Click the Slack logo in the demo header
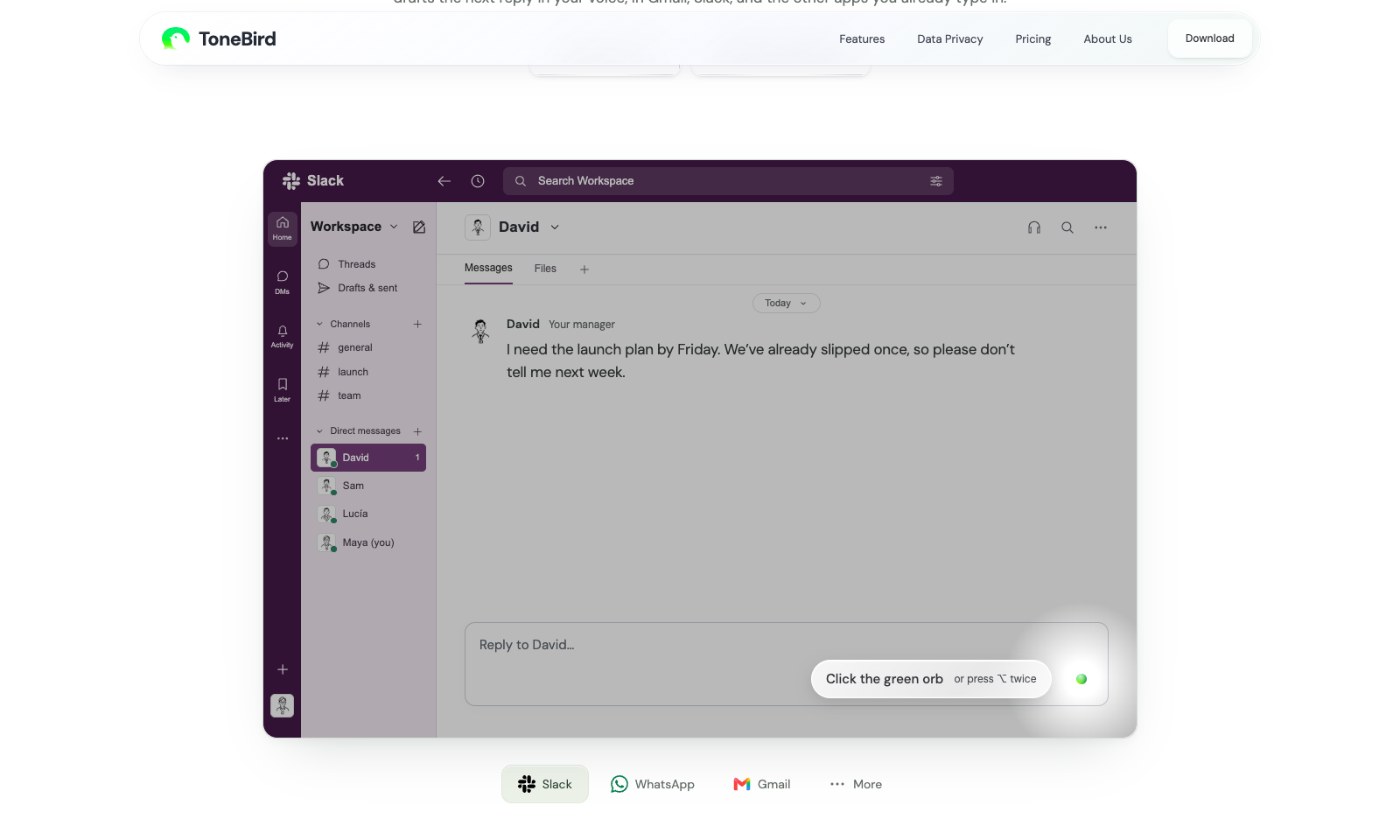Viewport: 1400px width, 840px height. pyautogui.click(x=313, y=180)
